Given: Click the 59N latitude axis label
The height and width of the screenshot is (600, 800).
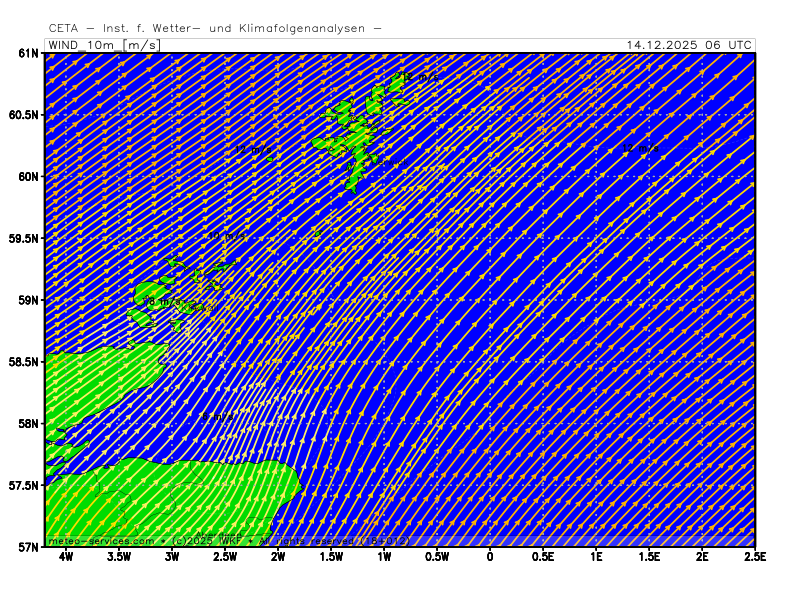Looking at the screenshot, I should click(28, 300).
